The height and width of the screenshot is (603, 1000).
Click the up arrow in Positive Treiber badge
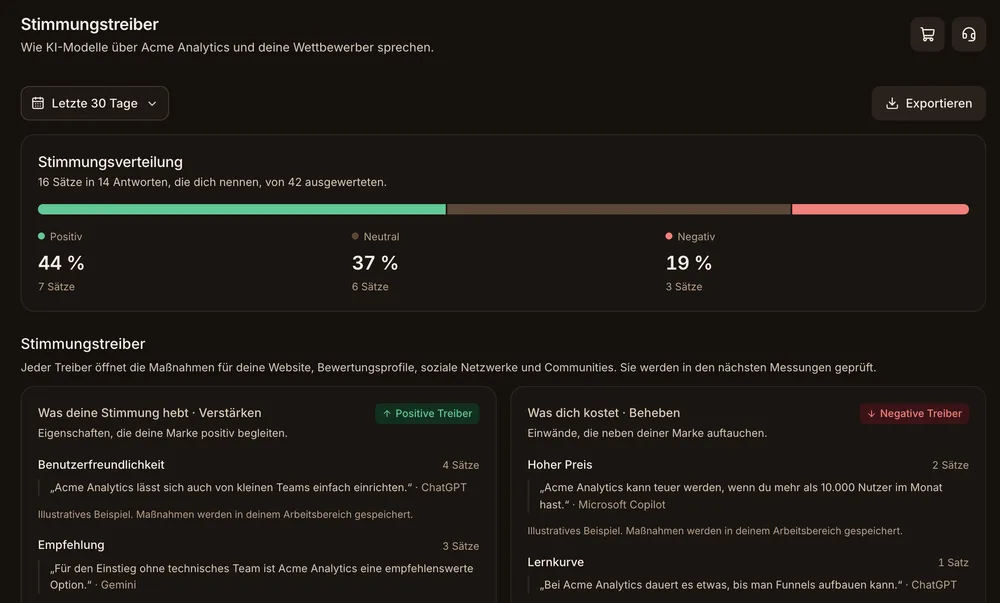click(386, 414)
